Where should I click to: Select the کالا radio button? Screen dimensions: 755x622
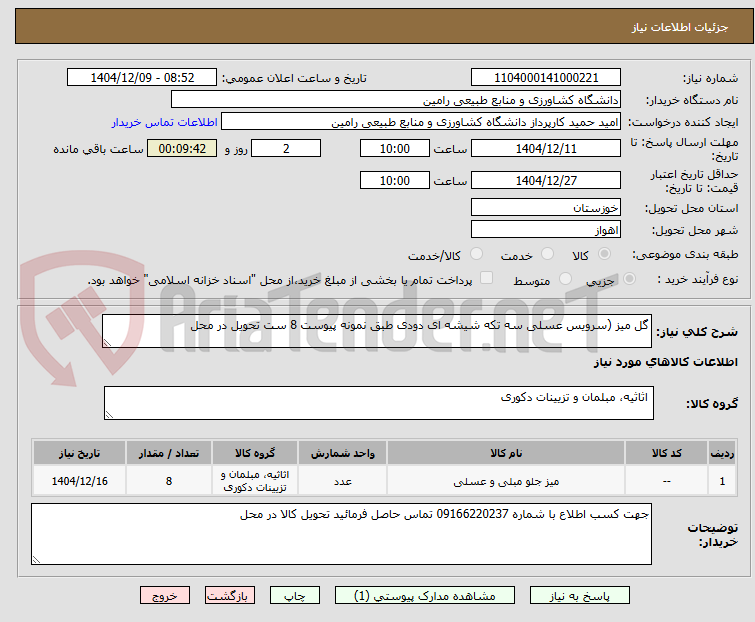click(x=604, y=254)
